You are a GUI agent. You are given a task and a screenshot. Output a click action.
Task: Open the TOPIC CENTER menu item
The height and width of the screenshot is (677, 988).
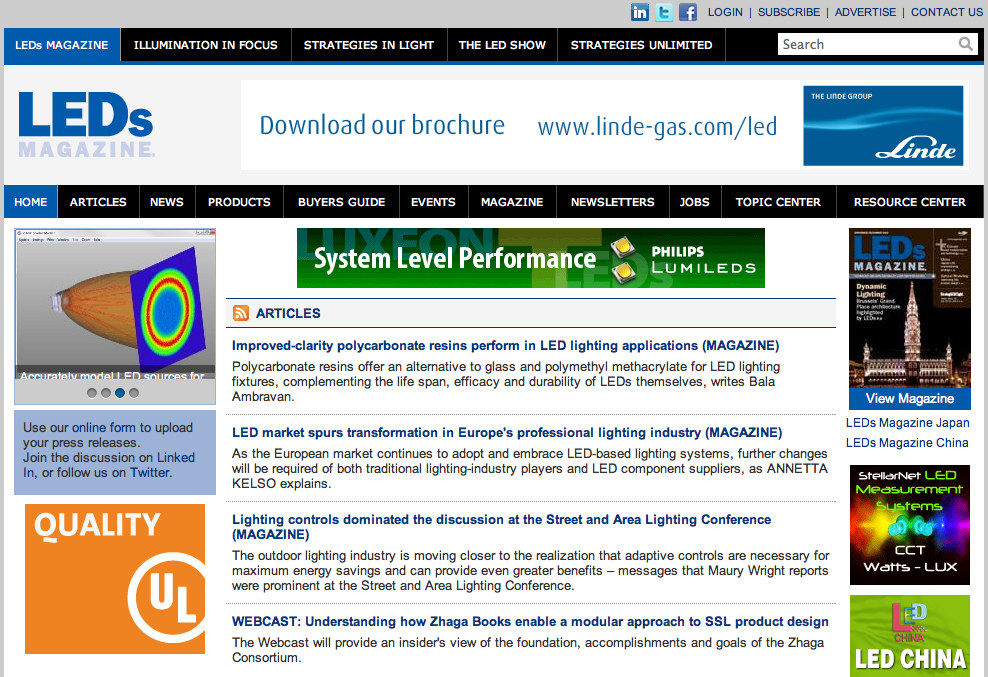click(x=778, y=202)
